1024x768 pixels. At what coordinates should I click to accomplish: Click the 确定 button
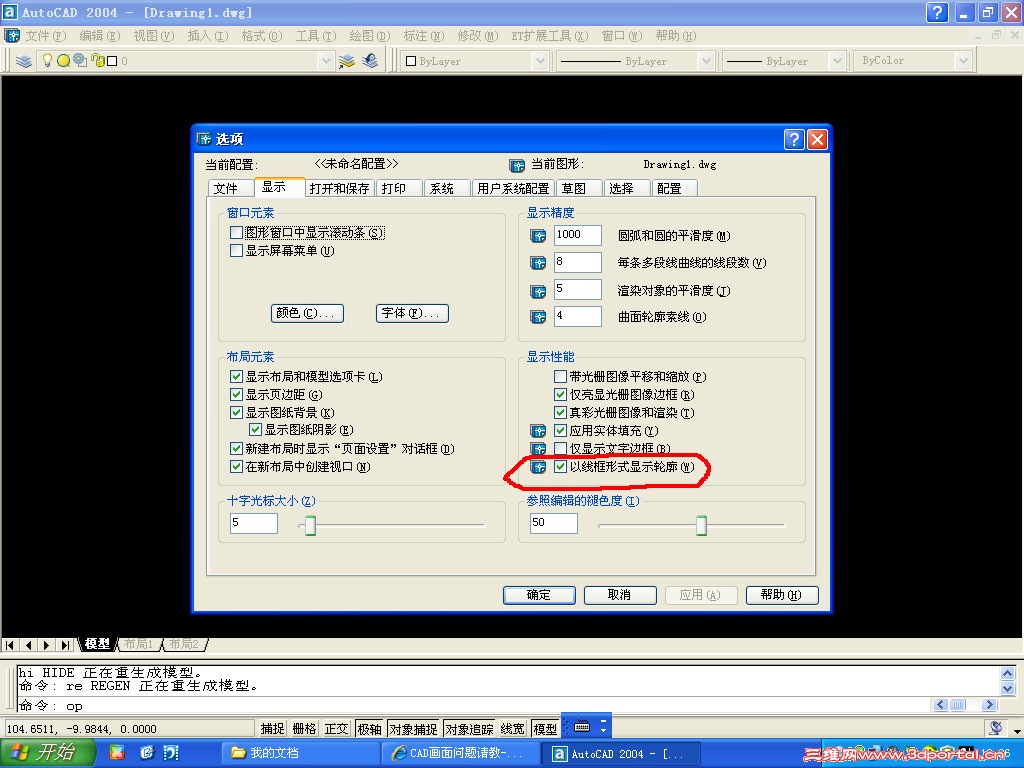point(539,595)
